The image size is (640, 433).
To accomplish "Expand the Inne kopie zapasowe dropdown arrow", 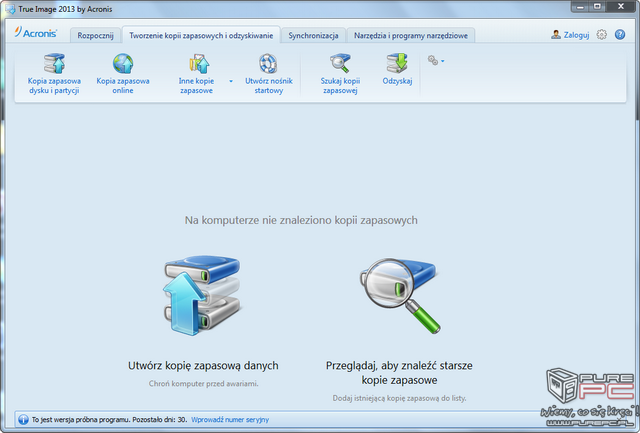I will click(x=231, y=81).
